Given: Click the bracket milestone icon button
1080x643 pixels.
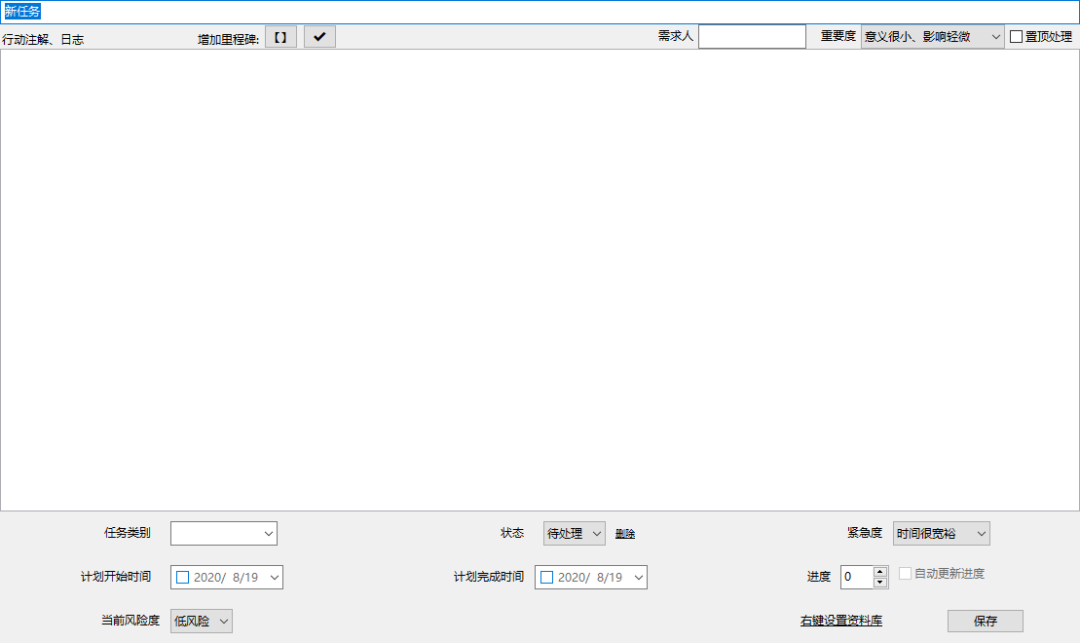Looking at the screenshot, I should 280,37.
